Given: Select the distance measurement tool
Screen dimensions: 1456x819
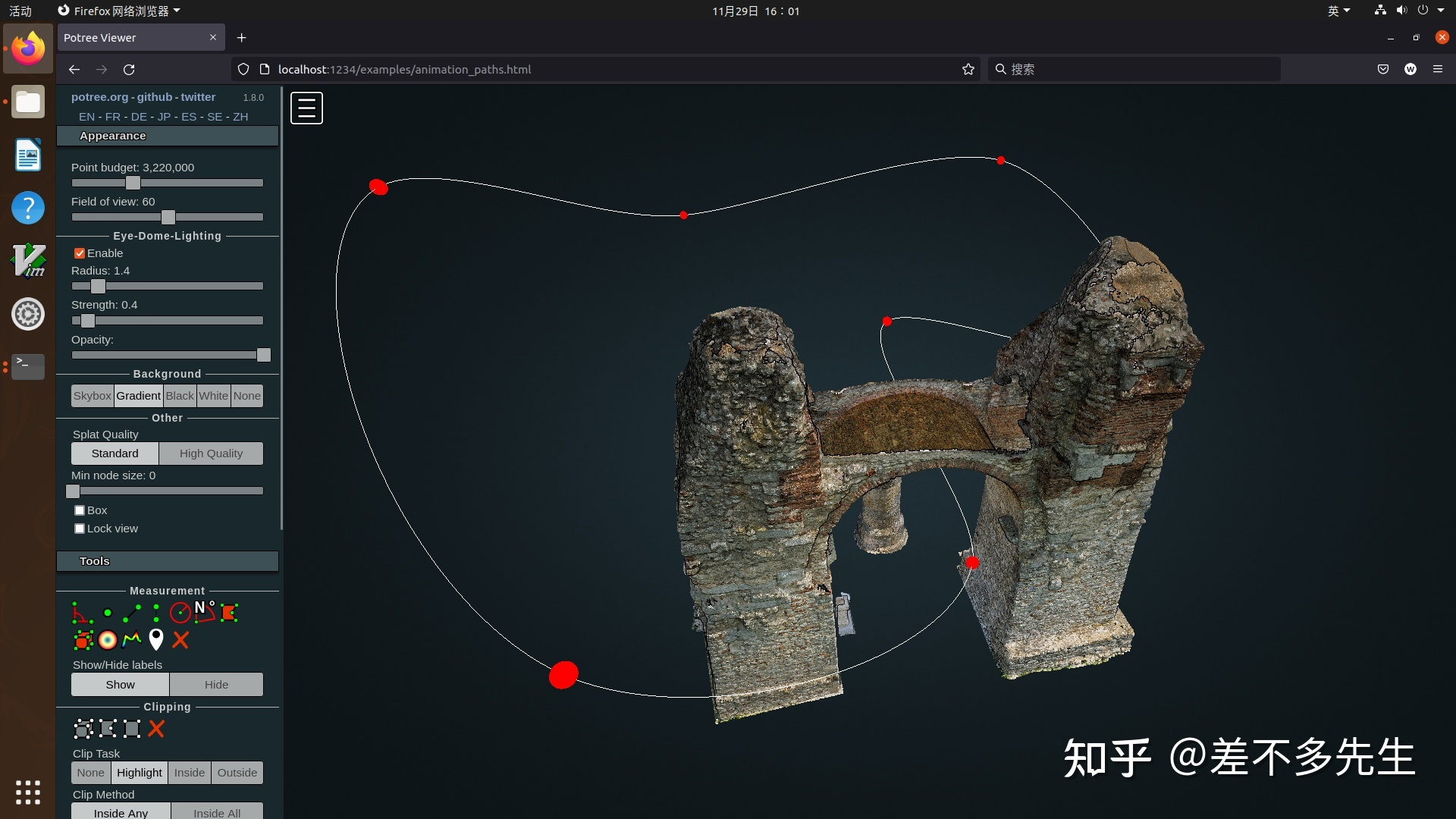Looking at the screenshot, I should pos(132,613).
